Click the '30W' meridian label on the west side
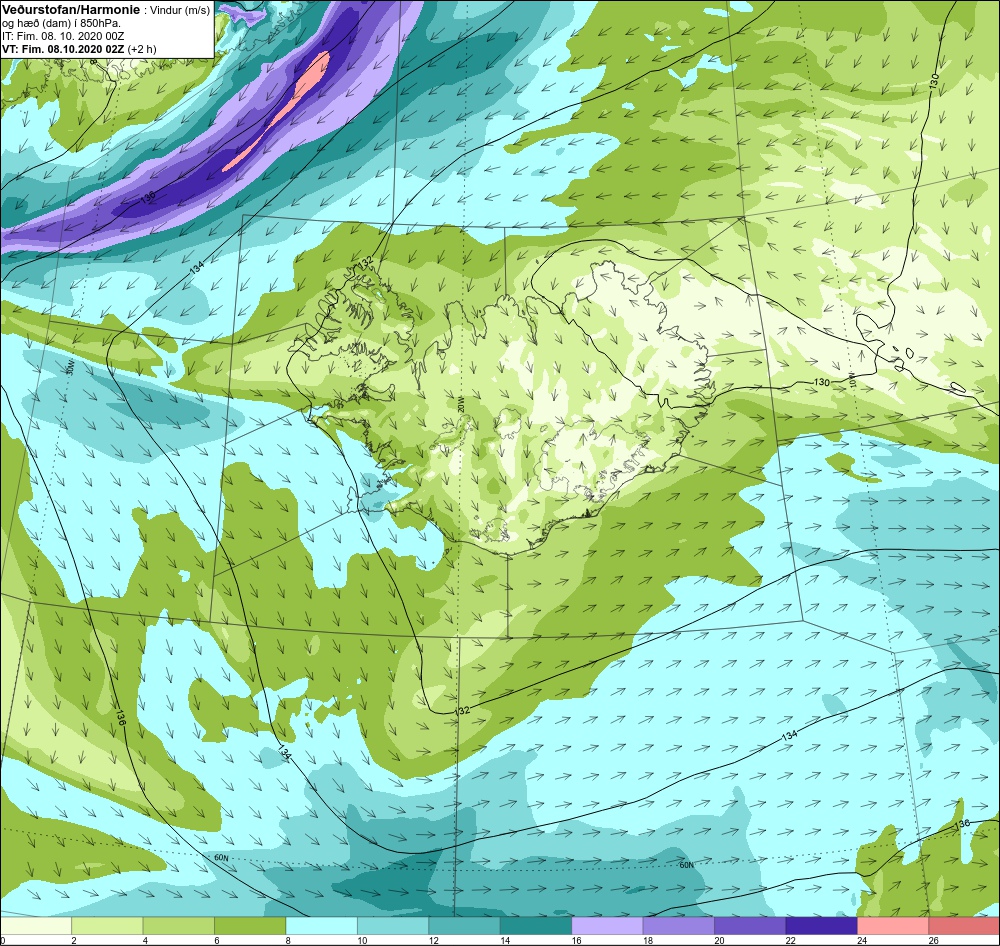 (x=71, y=367)
